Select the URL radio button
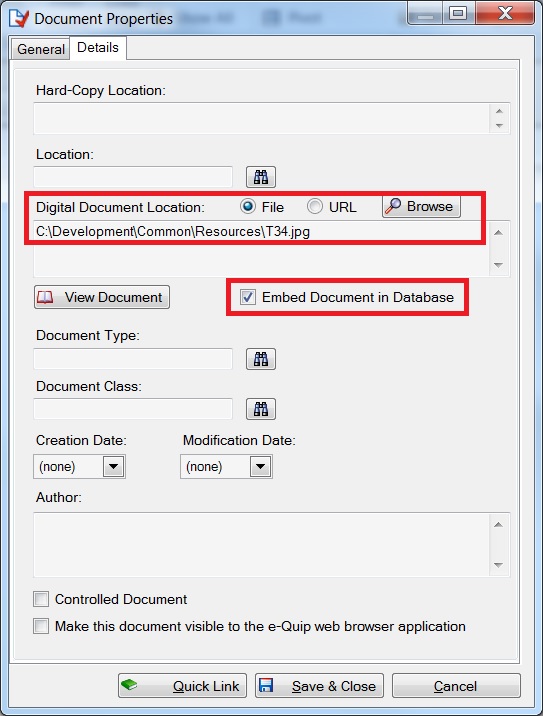 point(315,207)
